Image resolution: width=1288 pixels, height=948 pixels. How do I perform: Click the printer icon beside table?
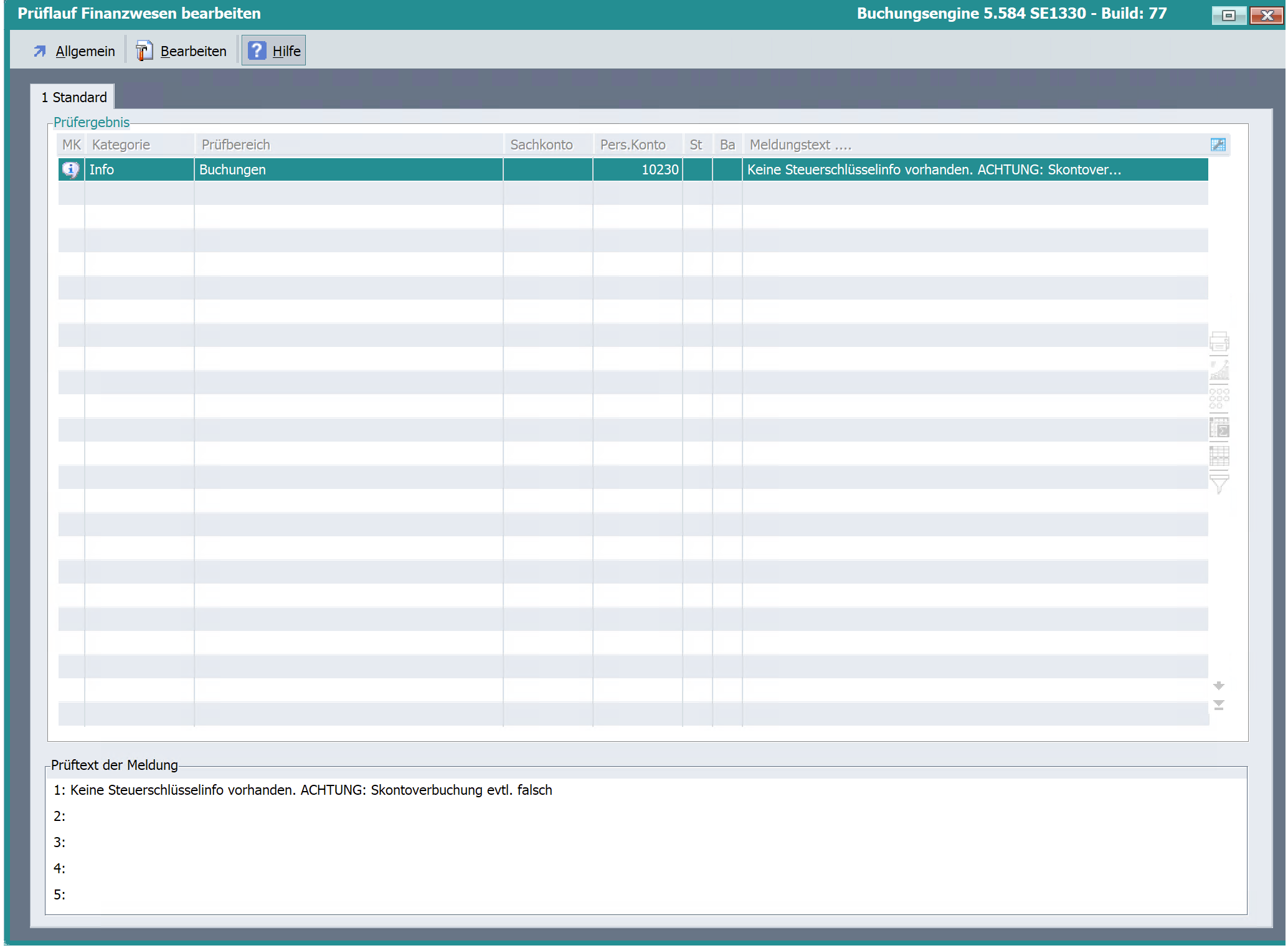pos(1219,341)
